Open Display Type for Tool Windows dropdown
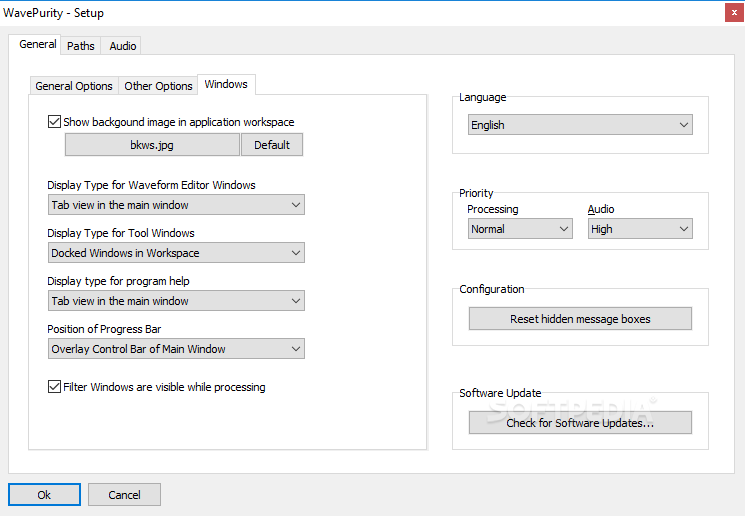 (x=176, y=253)
